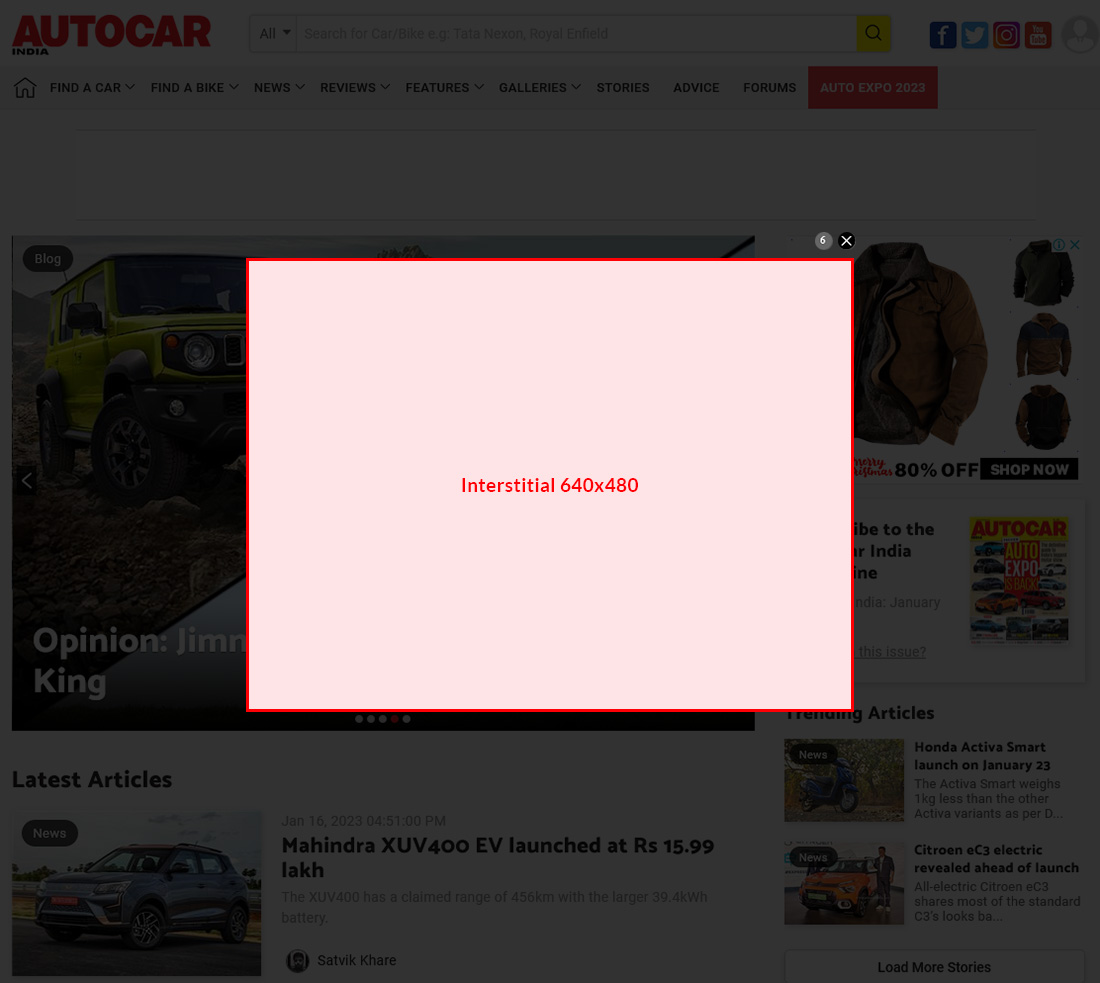The height and width of the screenshot is (983, 1100).
Task: Click the user profile avatar icon
Action: [1080, 34]
